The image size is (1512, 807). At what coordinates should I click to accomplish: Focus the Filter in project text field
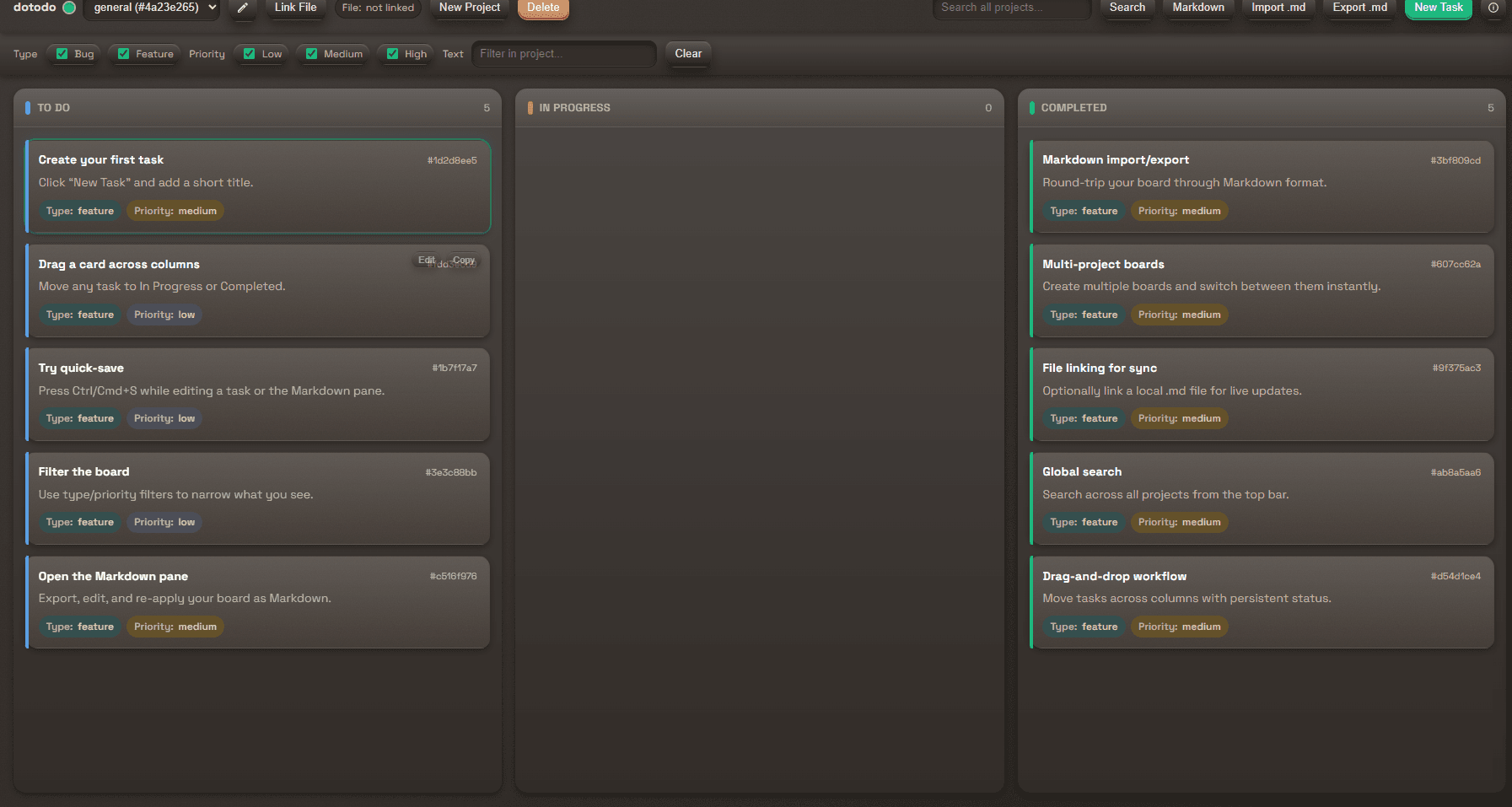point(563,54)
